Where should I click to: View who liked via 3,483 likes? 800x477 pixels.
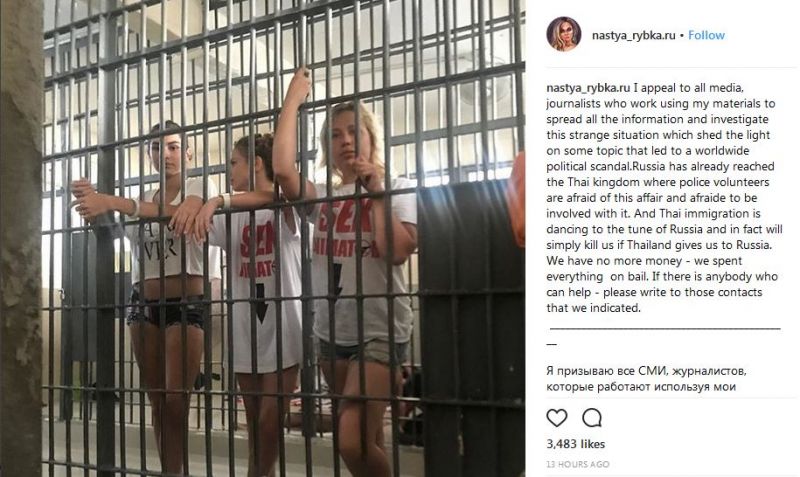576,444
